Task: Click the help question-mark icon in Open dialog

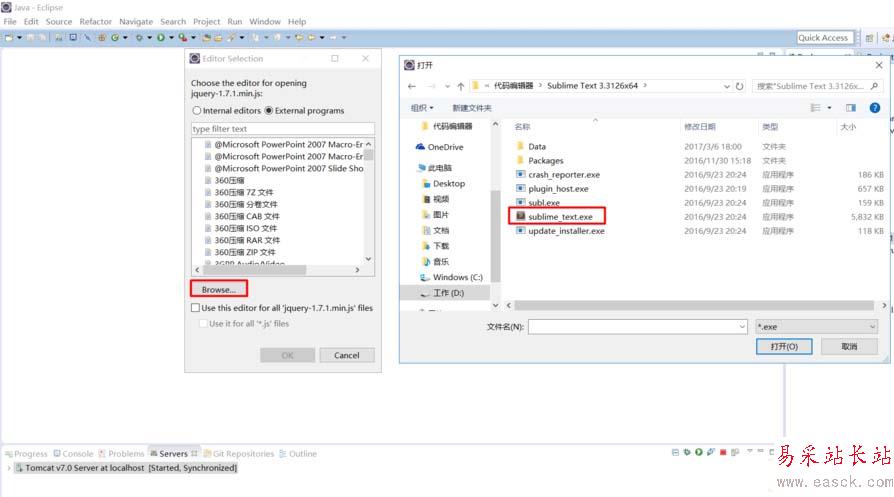Action: (x=875, y=108)
